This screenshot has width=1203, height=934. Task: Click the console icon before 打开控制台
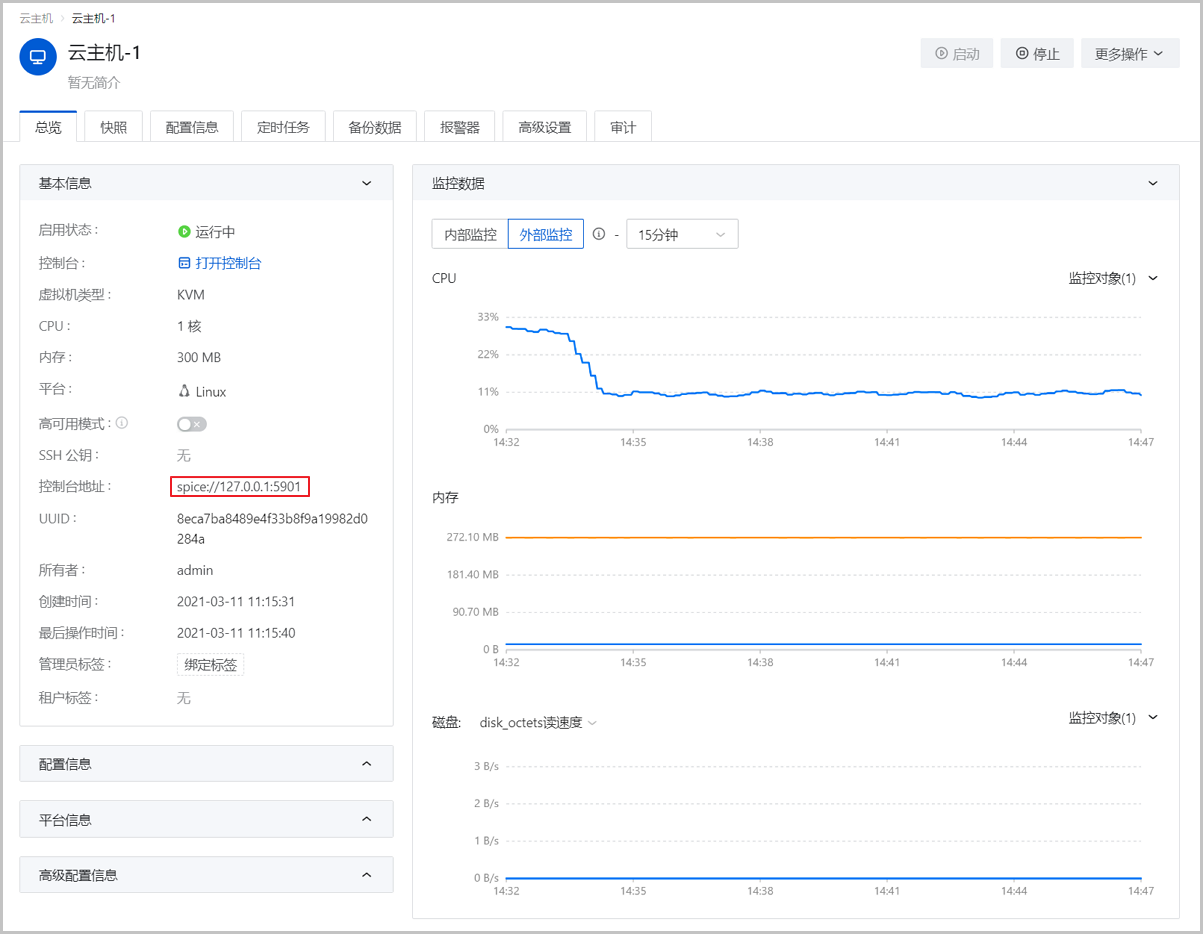pos(184,263)
